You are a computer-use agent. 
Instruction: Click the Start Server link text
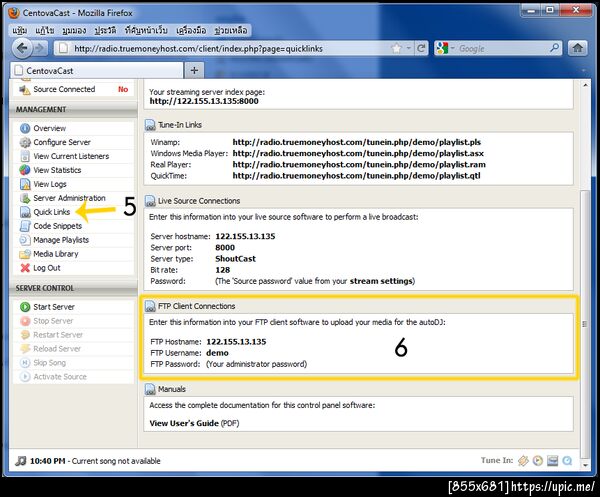coord(54,307)
